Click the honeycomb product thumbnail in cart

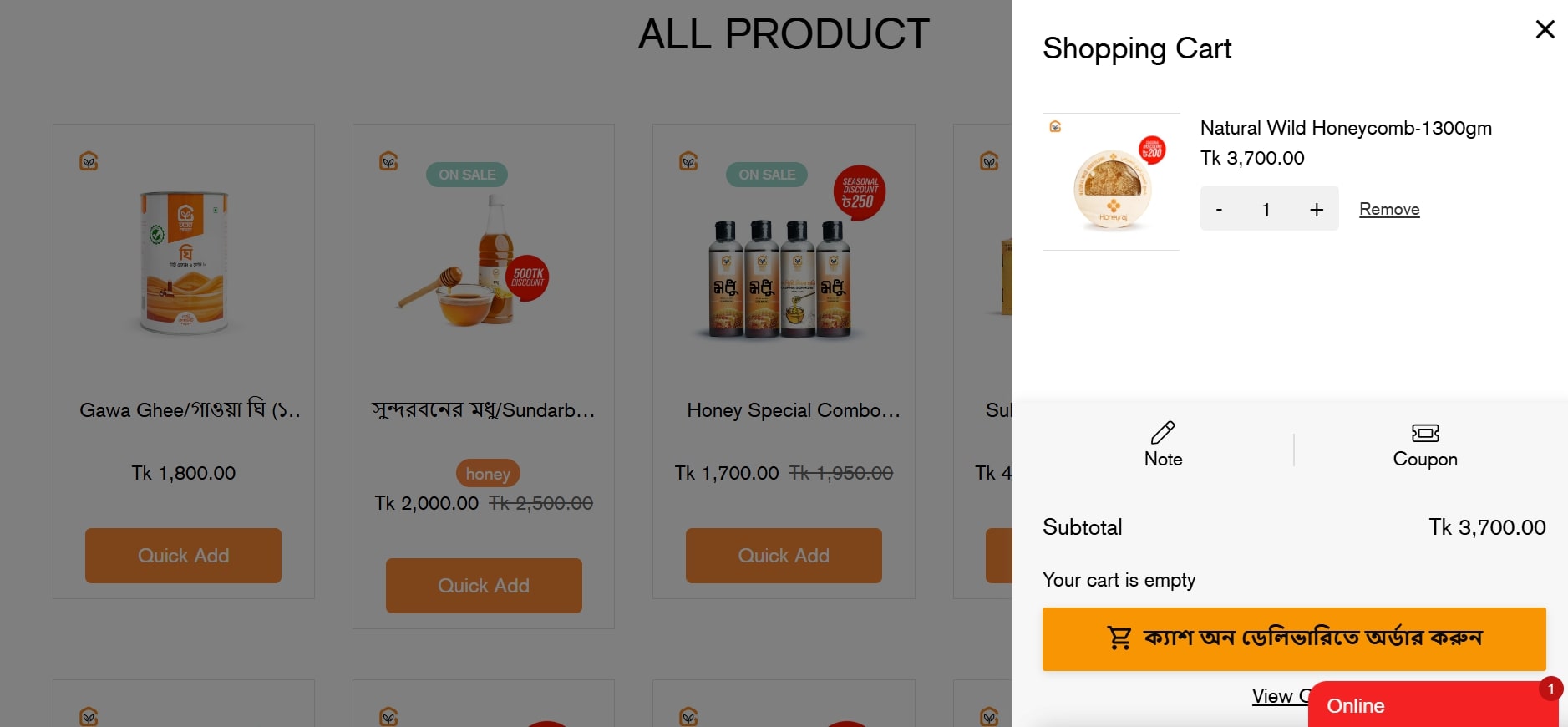(1111, 182)
